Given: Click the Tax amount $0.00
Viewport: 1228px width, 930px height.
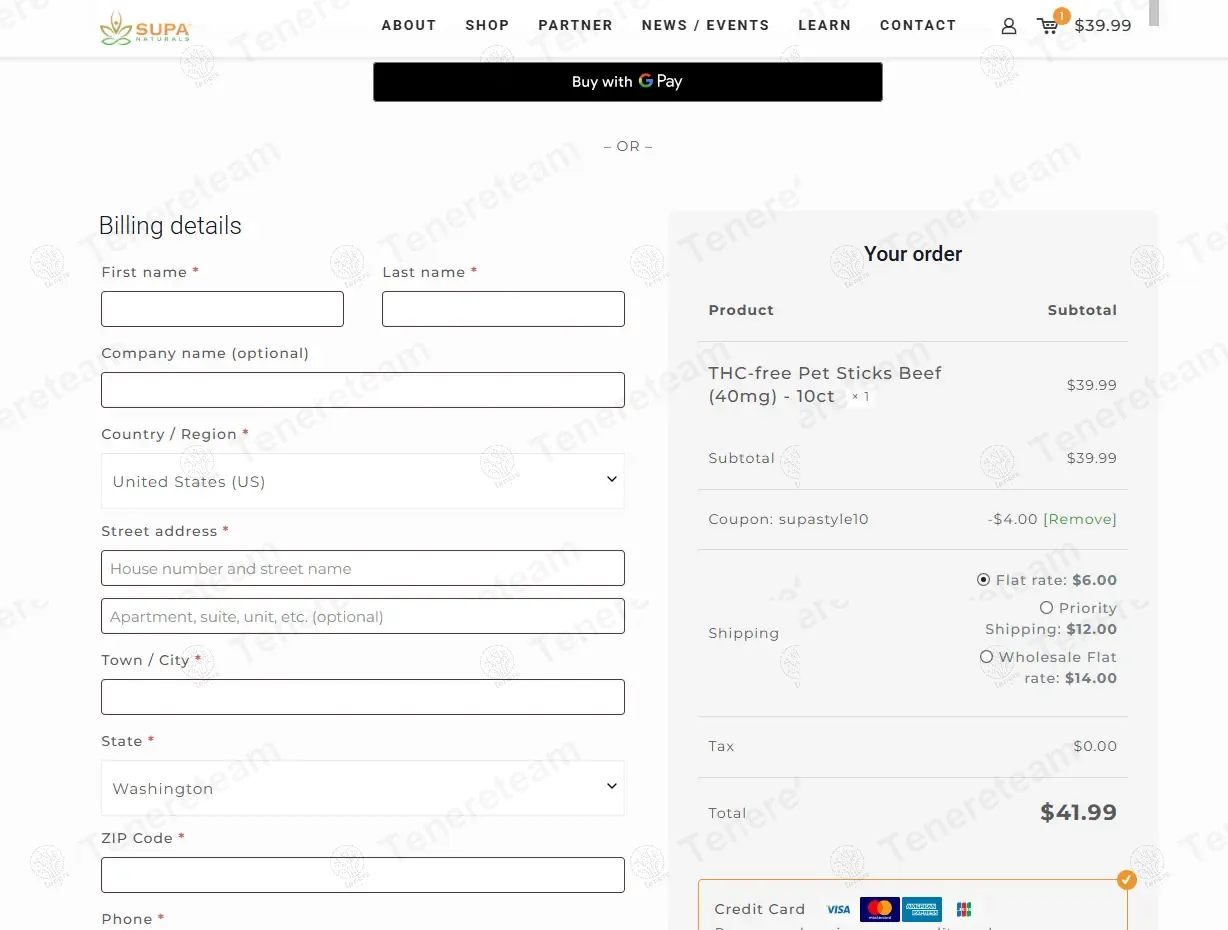Looking at the screenshot, I should tap(1095, 746).
